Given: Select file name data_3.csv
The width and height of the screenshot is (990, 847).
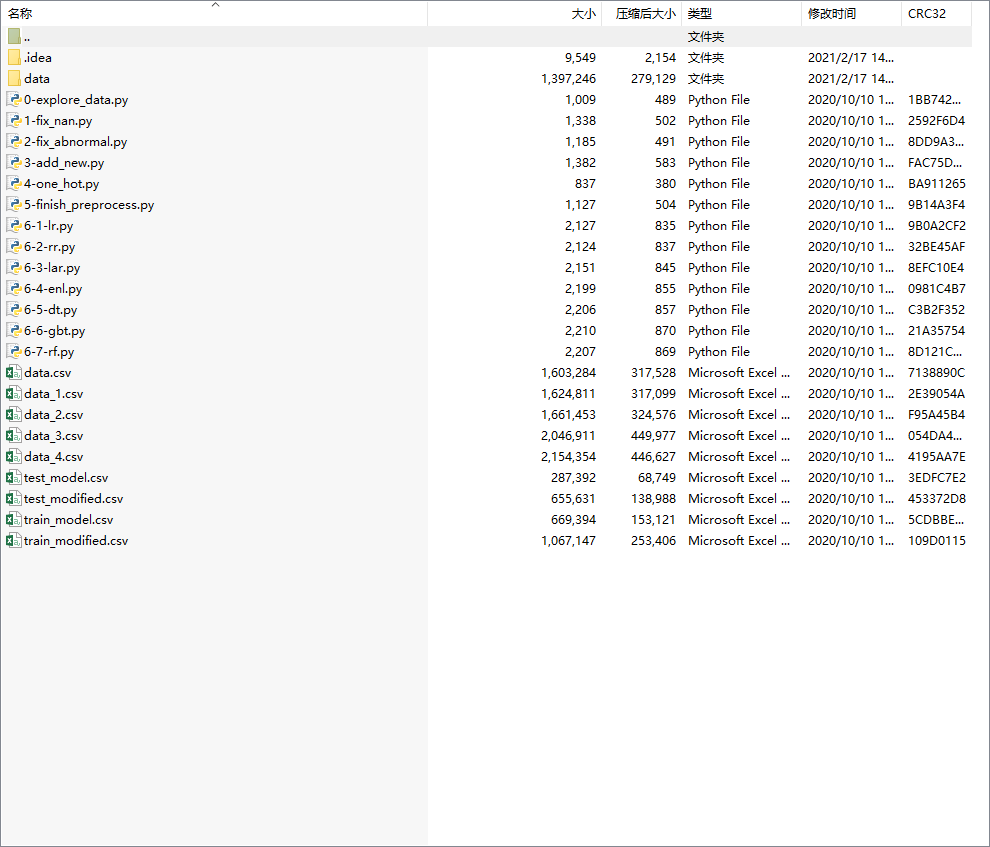Looking at the screenshot, I should pyautogui.click(x=54, y=435).
